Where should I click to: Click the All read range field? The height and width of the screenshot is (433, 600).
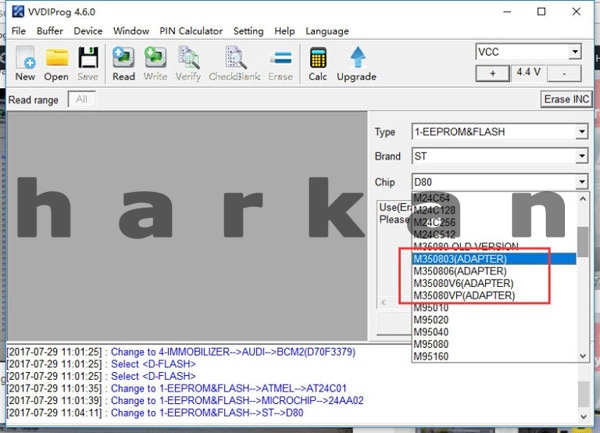coord(82,99)
